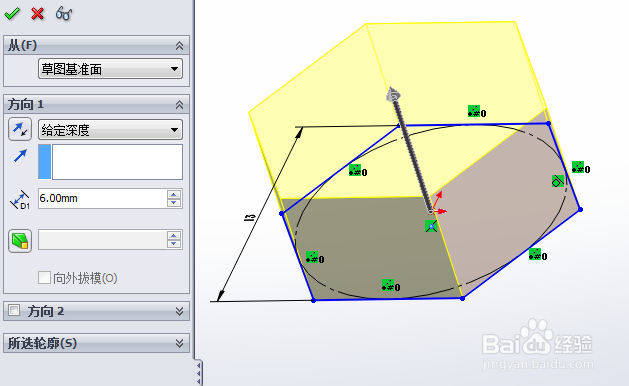Click the panel collapse handle arrows

(x=199, y=374)
